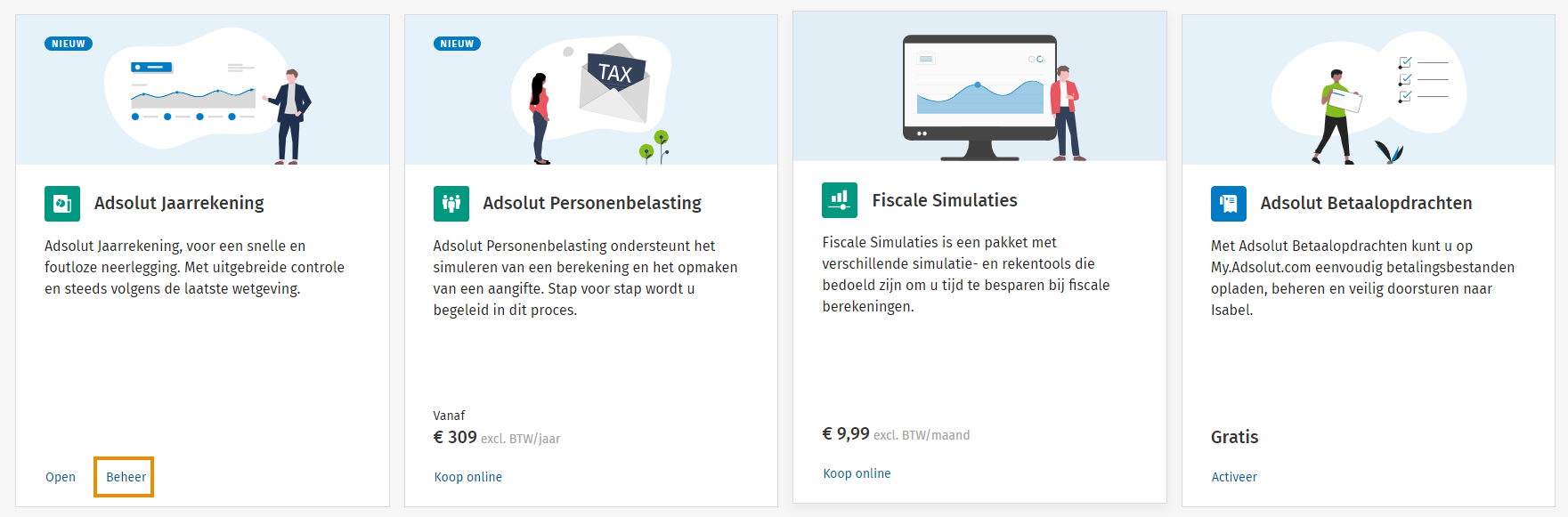Activate Adsolut Betaalopdrachten via Activeer link

[1234, 477]
